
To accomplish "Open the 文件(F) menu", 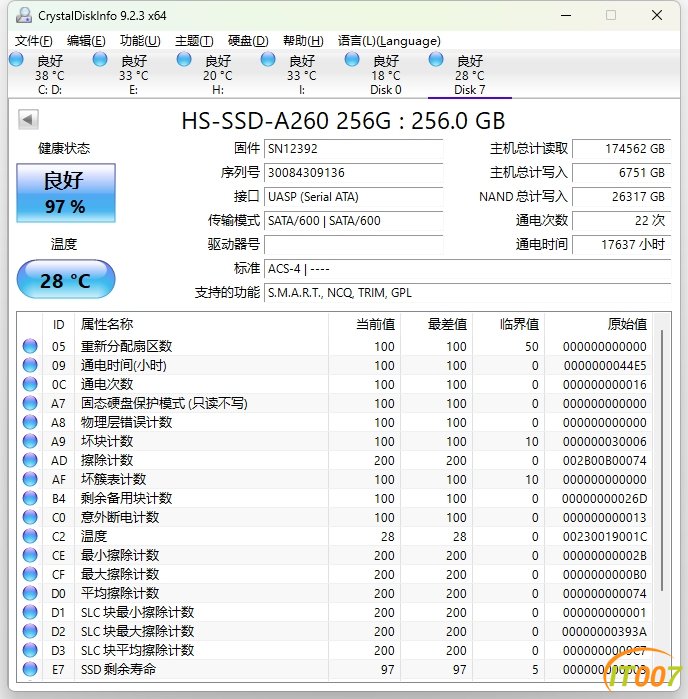I will 33,41.
